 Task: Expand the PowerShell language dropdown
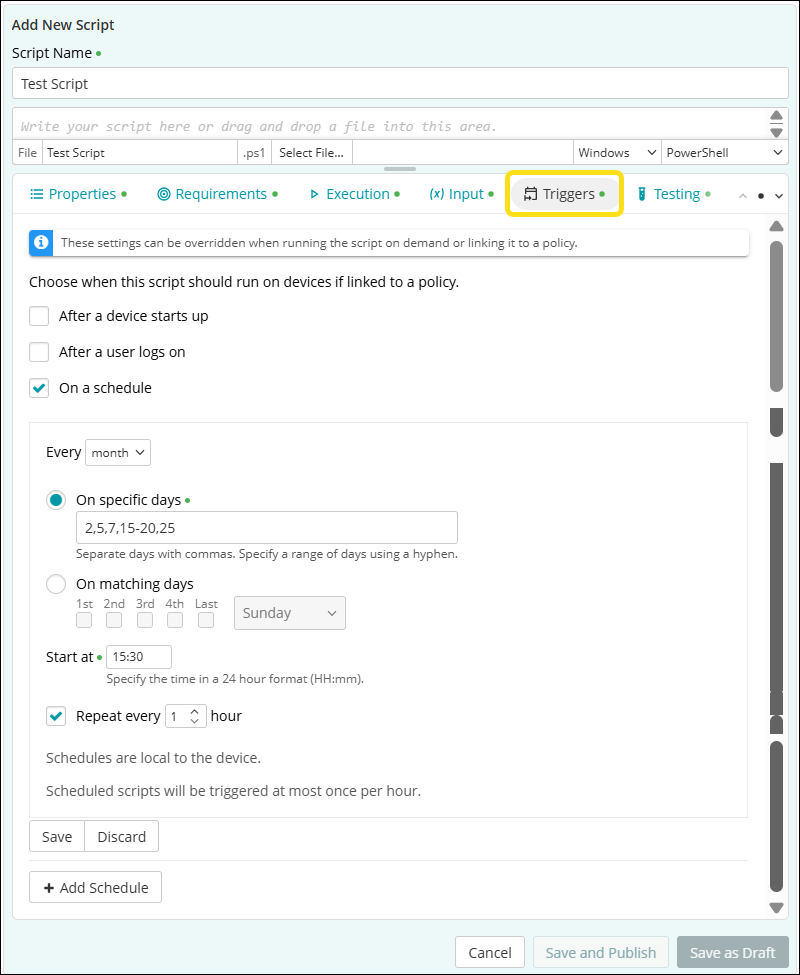point(724,153)
